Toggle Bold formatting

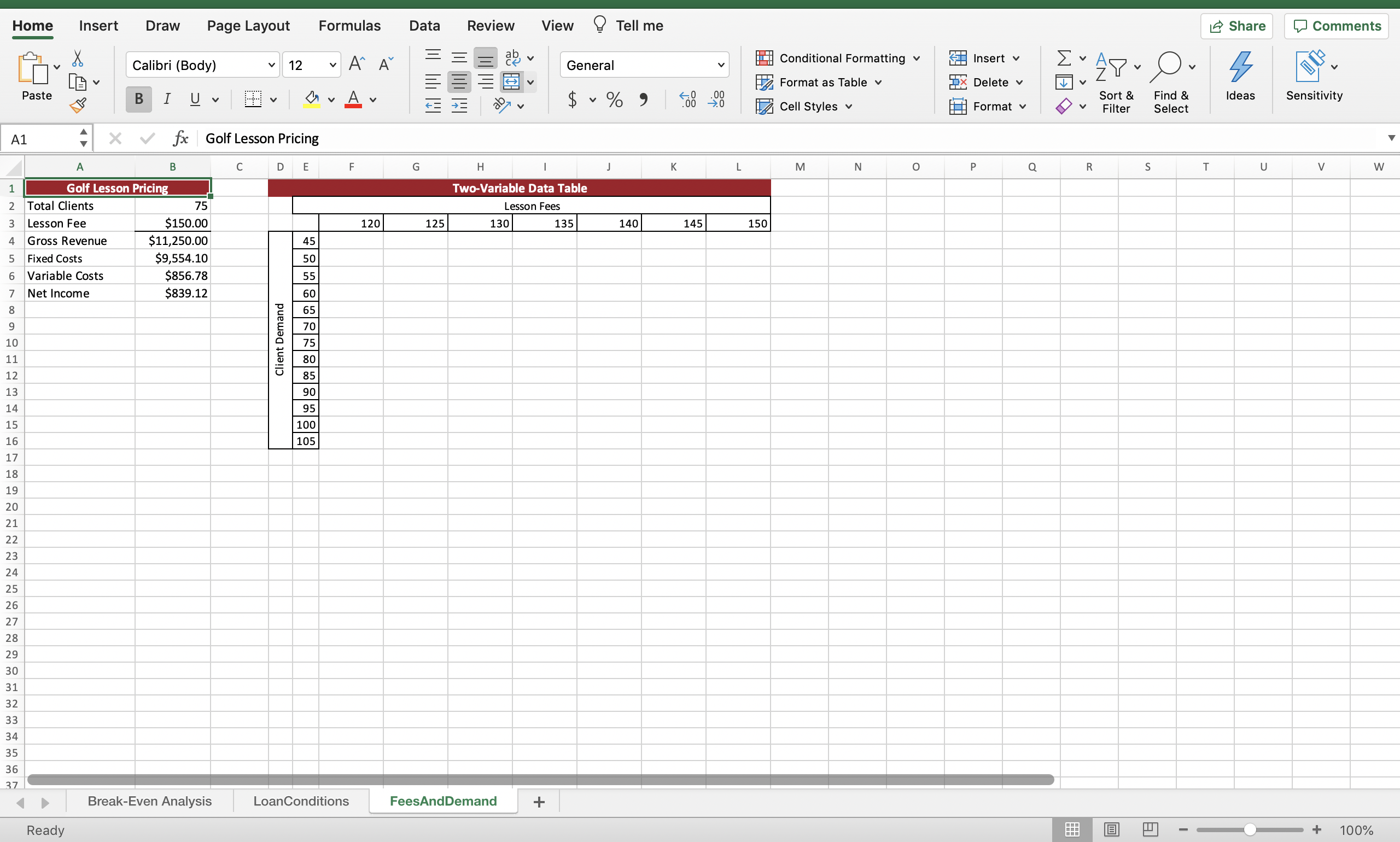click(138, 100)
